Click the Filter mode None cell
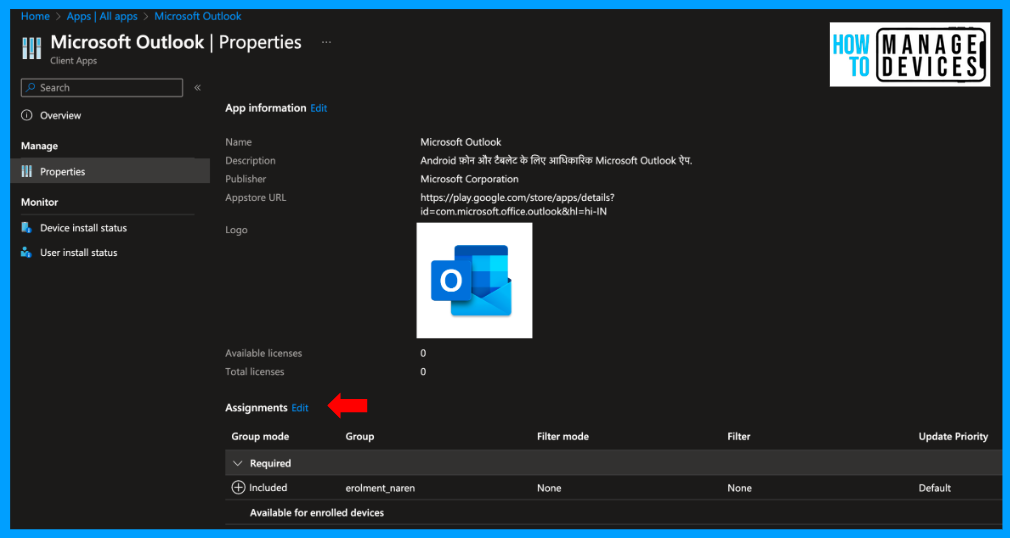 click(549, 488)
